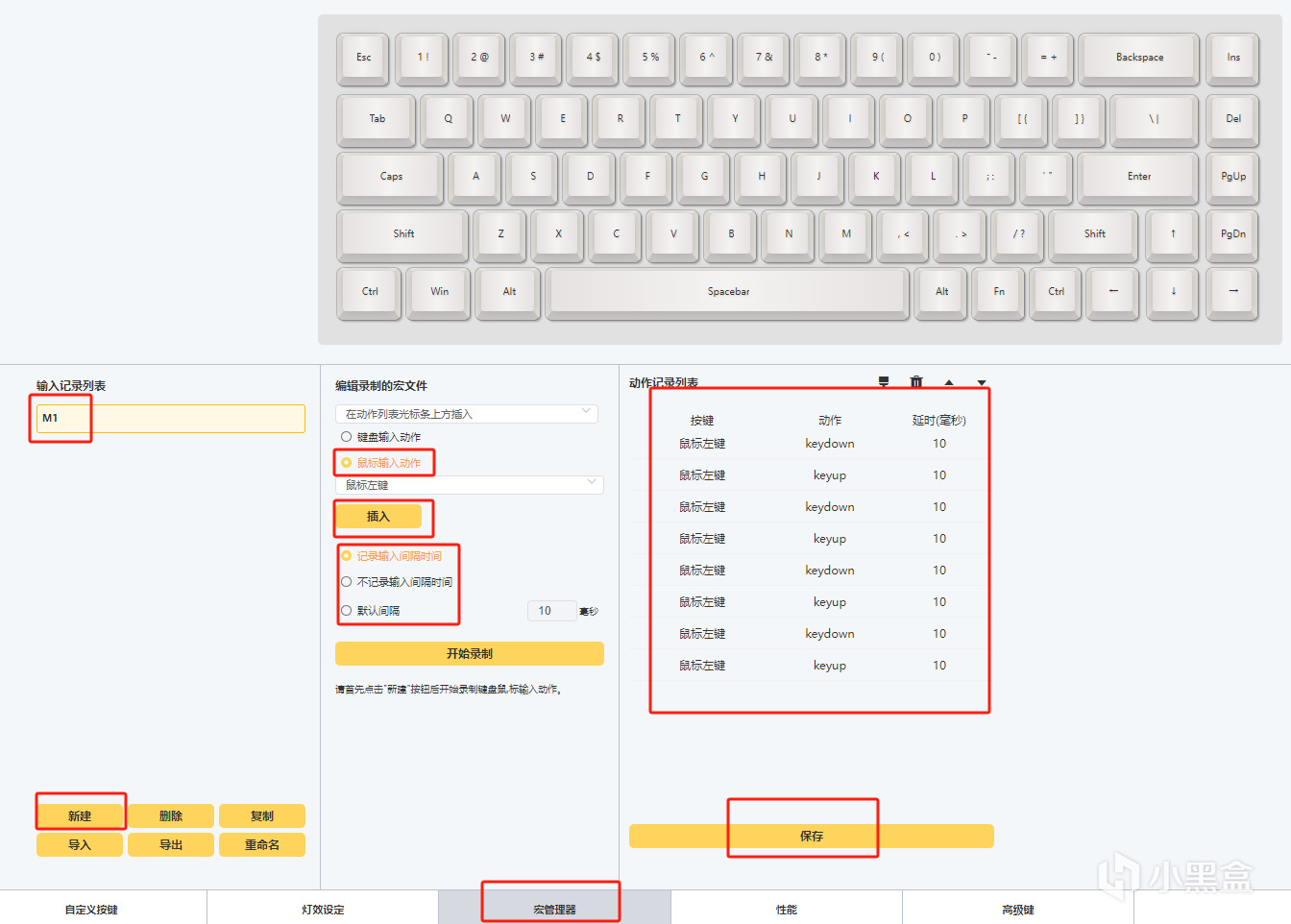Click the trash icon above the action list
This screenshot has width=1291, height=924.
[x=916, y=382]
